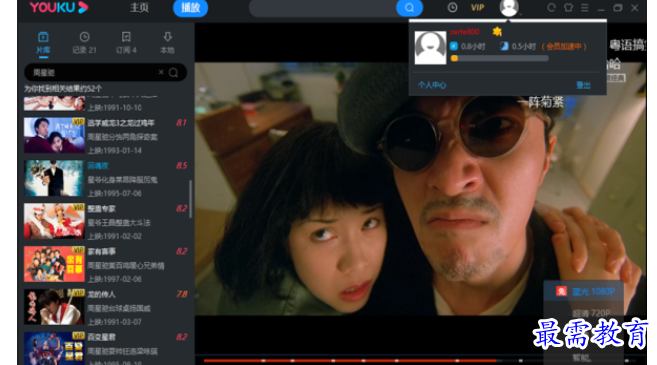657x365 pixels.
Task: Click the top search bar input
Action: pyautogui.click(x=323, y=8)
